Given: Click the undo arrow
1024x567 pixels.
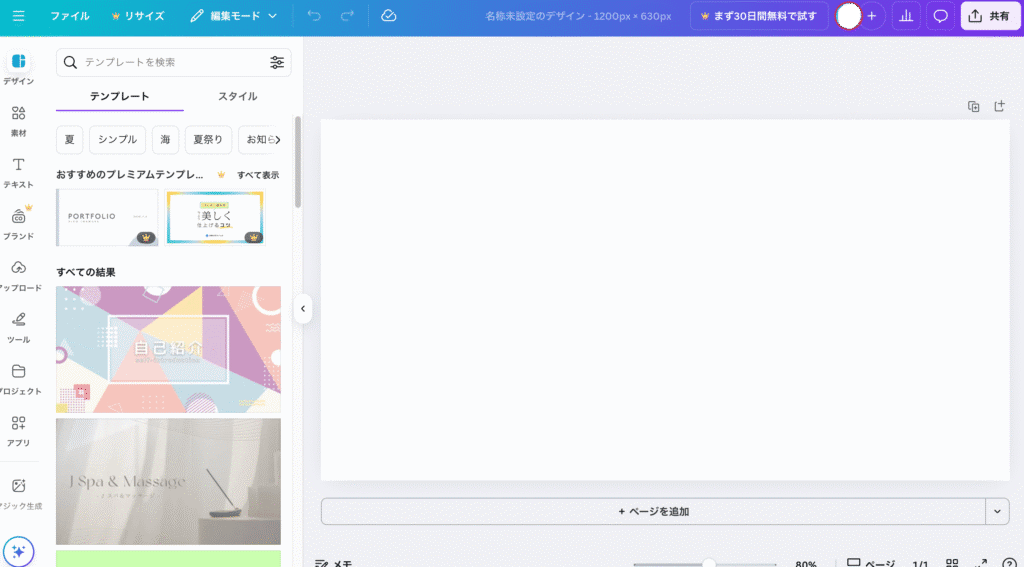Looking at the screenshot, I should (314, 16).
